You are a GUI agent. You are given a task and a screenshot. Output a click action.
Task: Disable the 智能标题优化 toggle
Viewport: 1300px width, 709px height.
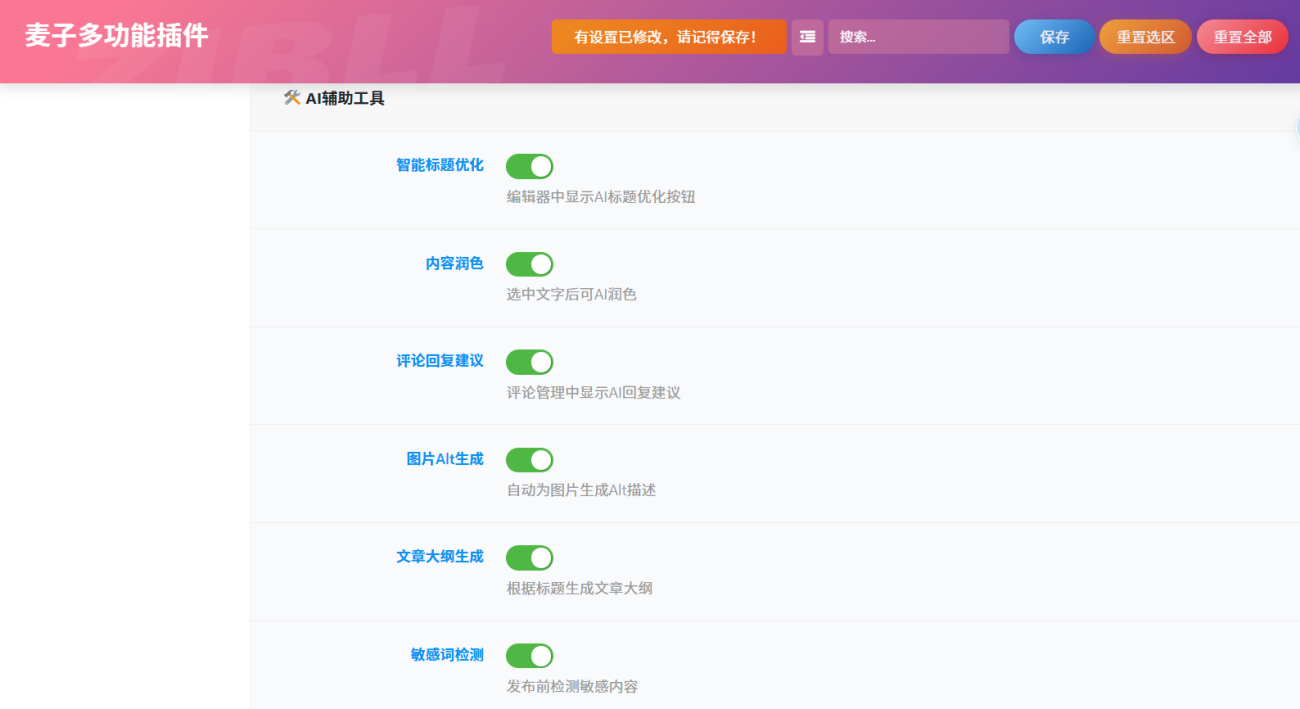pos(529,166)
